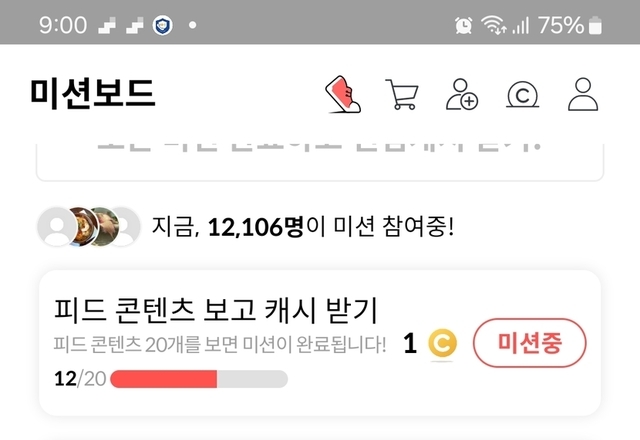Tap the alarm clock status icon
This screenshot has width=640, height=440.
464,25
